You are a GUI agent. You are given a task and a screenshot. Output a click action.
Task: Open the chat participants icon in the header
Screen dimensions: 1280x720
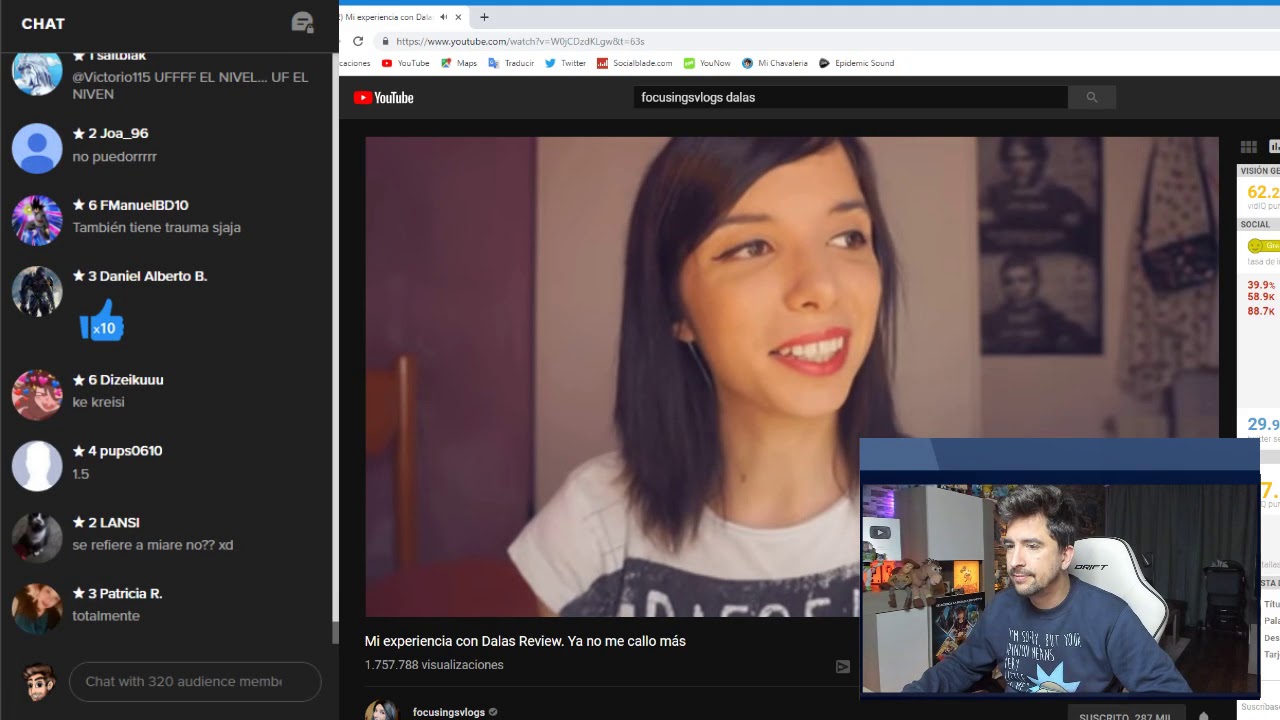(302, 23)
